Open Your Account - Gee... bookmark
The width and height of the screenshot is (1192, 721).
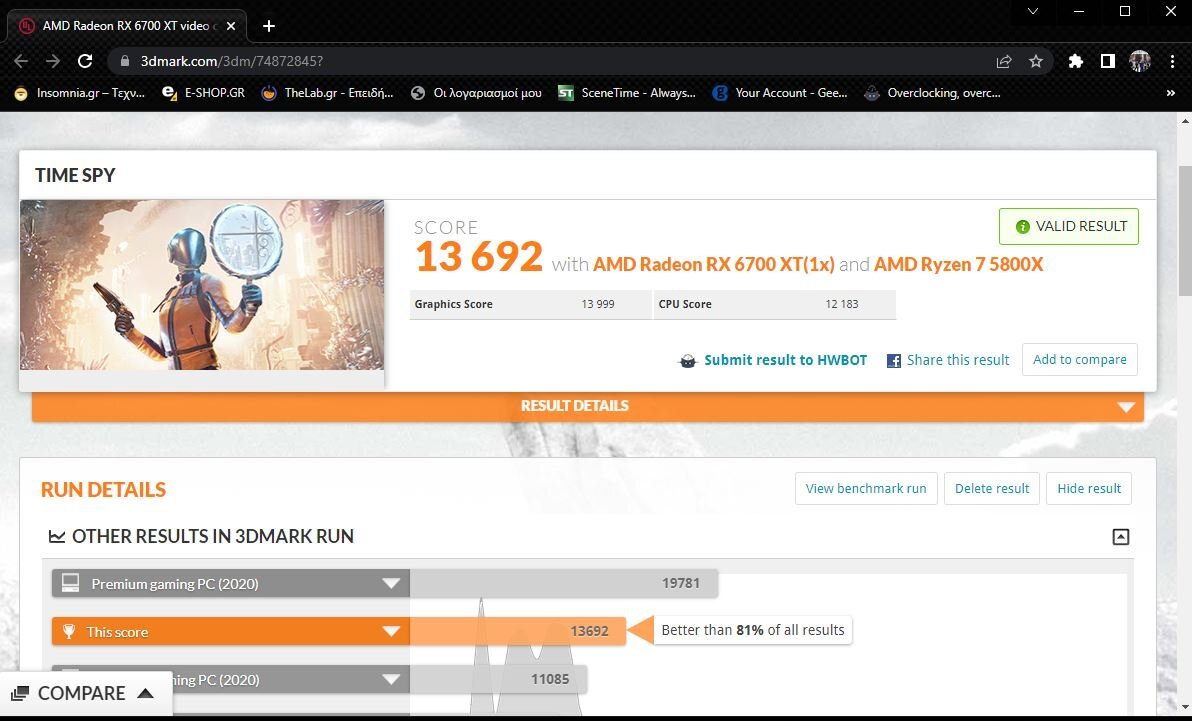pos(780,93)
